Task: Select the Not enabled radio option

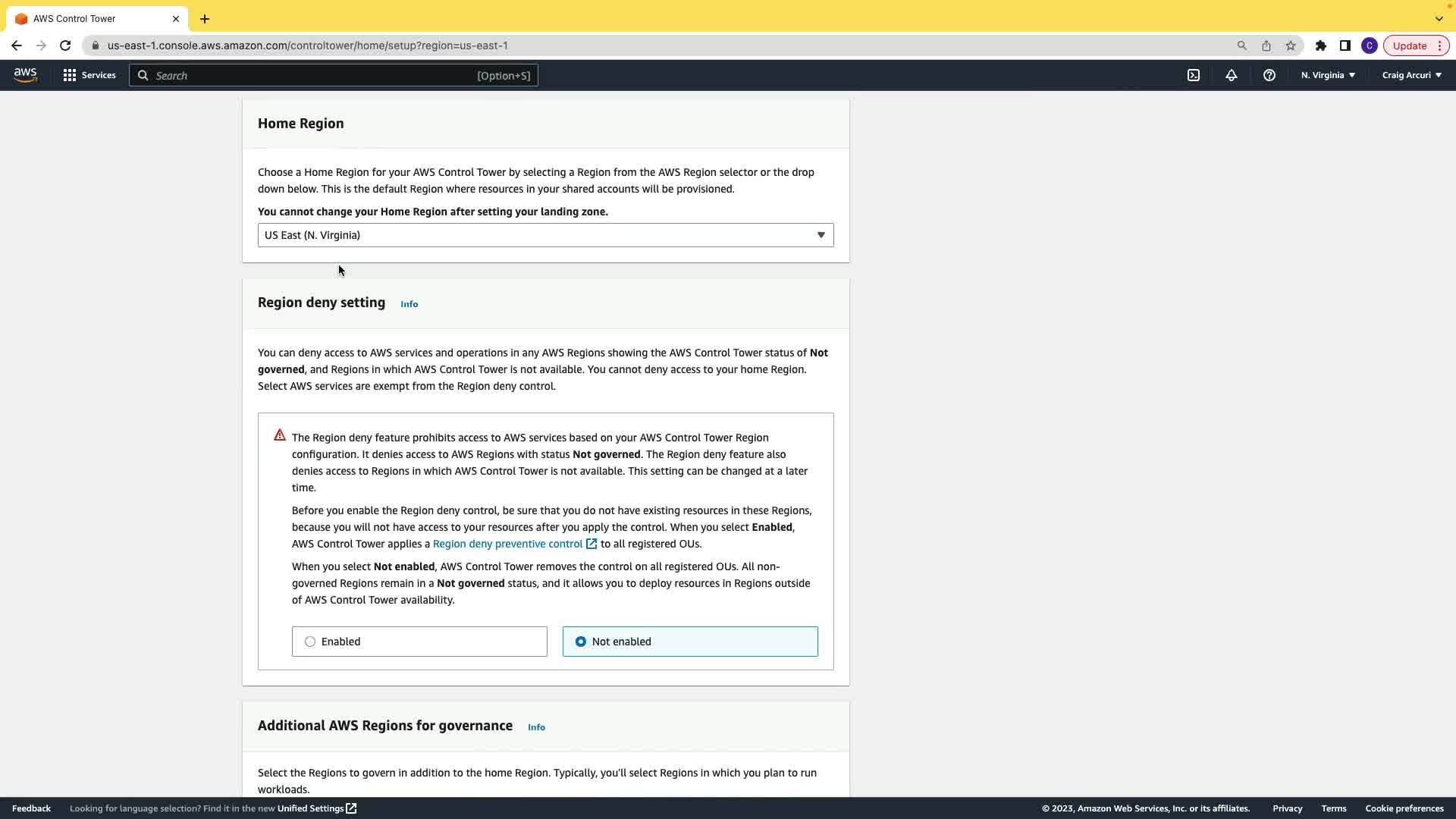Action: pos(581,642)
